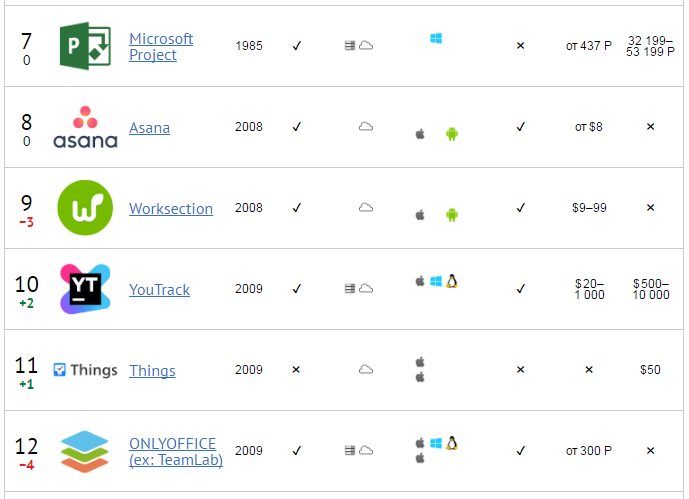Click the Android icon in Worksection row
Screen dimensions: 689x499
(452, 215)
